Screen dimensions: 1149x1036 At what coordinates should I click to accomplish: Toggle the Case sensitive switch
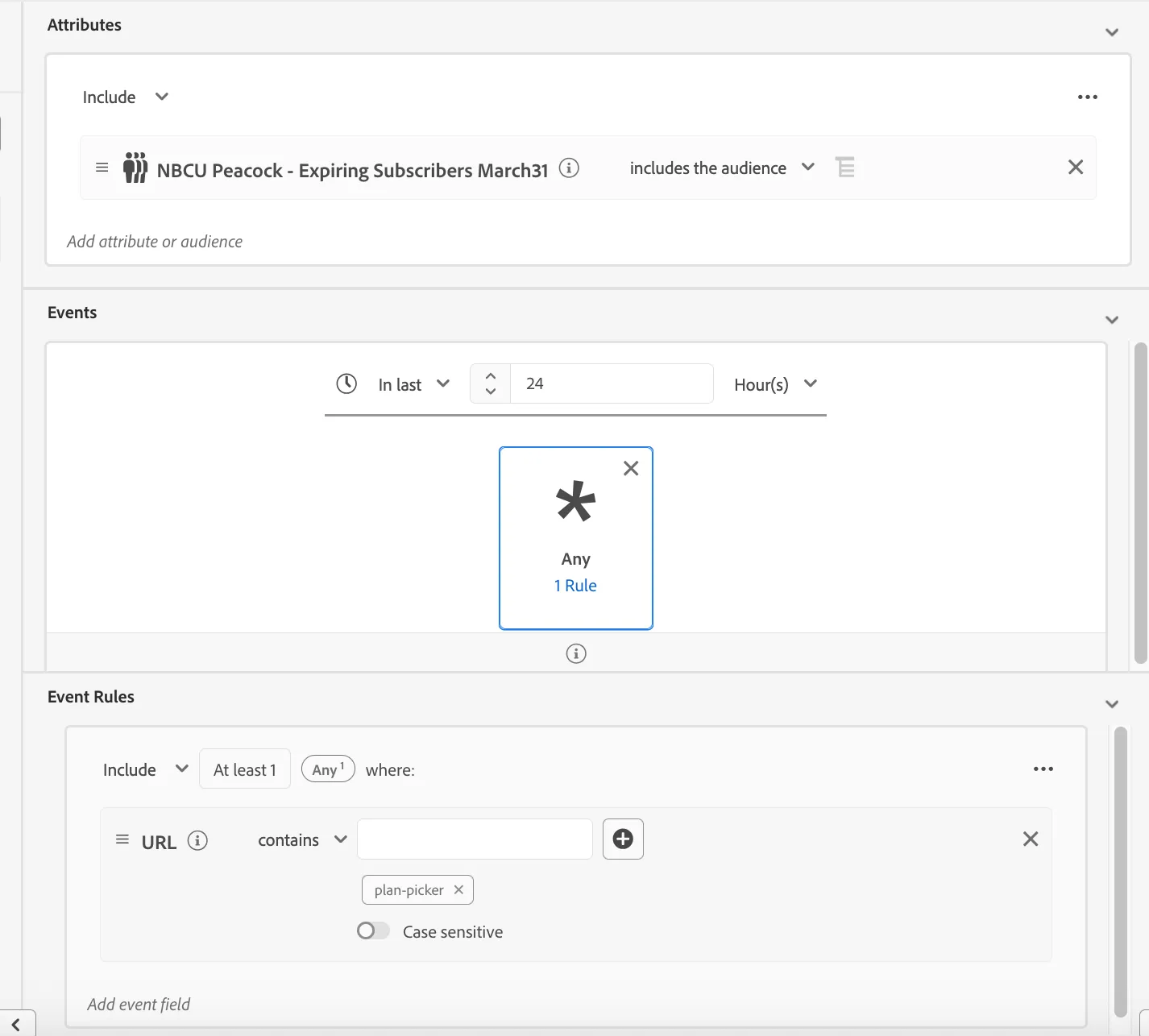(x=373, y=931)
